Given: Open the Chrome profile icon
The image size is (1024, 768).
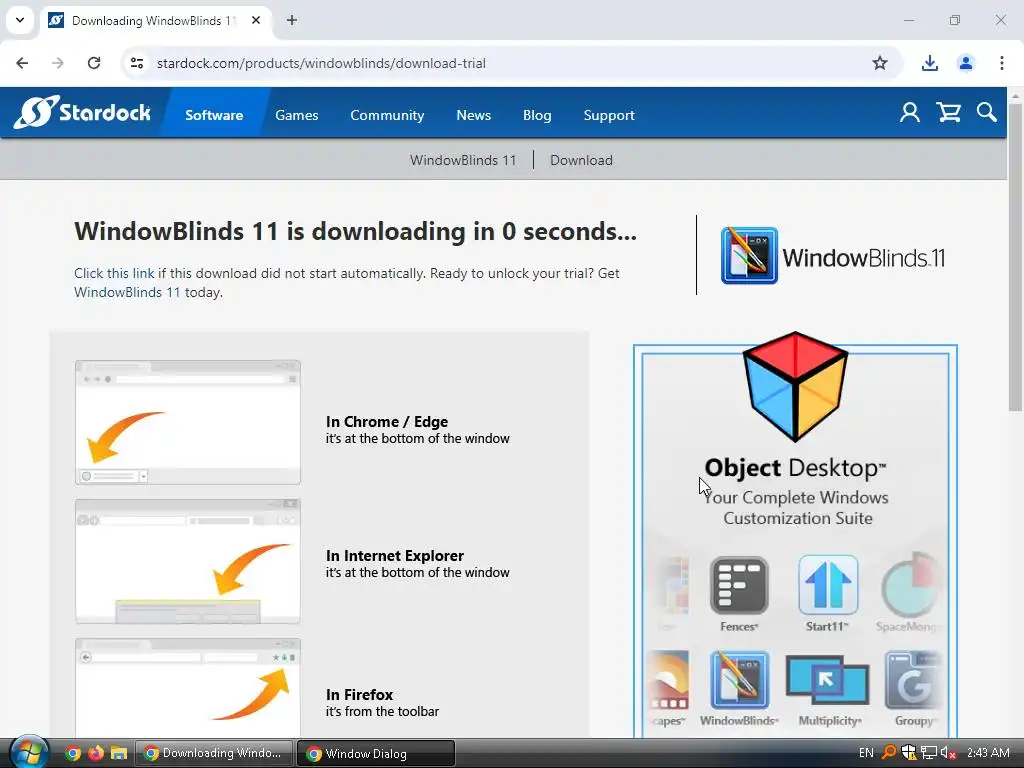Looking at the screenshot, I should pyautogui.click(x=965, y=63).
